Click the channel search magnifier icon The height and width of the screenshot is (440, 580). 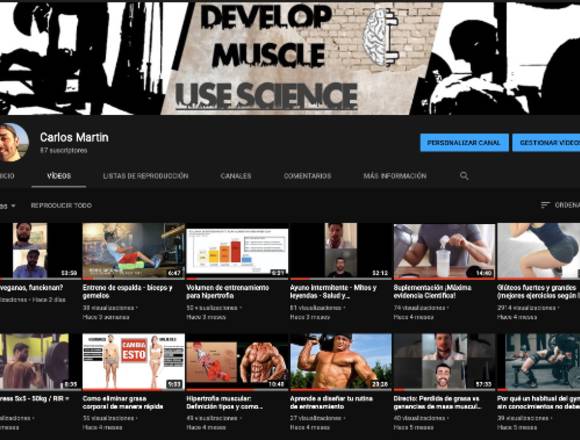coord(464,176)
